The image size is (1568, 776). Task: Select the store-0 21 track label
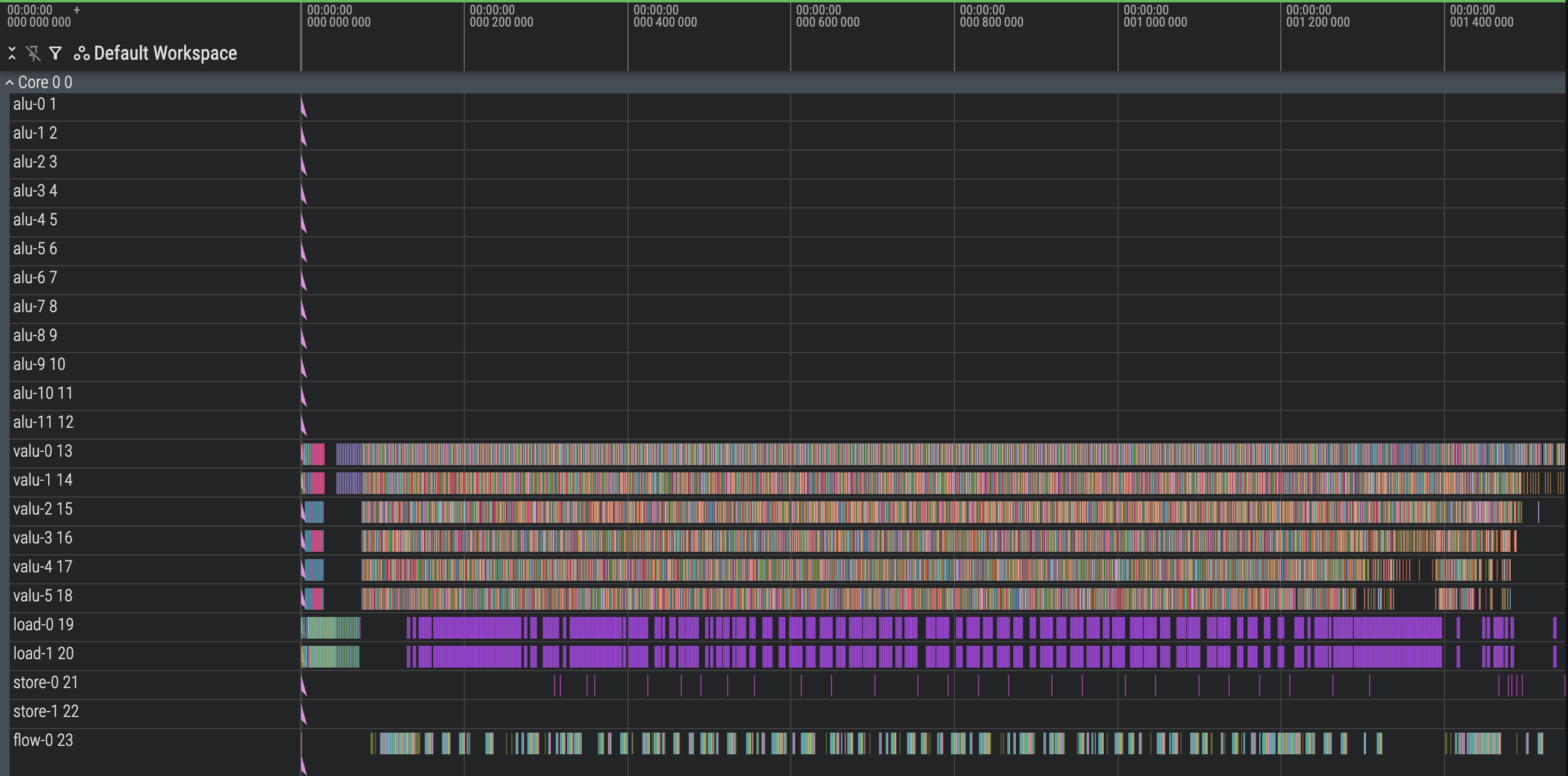(x=46, y=682)
